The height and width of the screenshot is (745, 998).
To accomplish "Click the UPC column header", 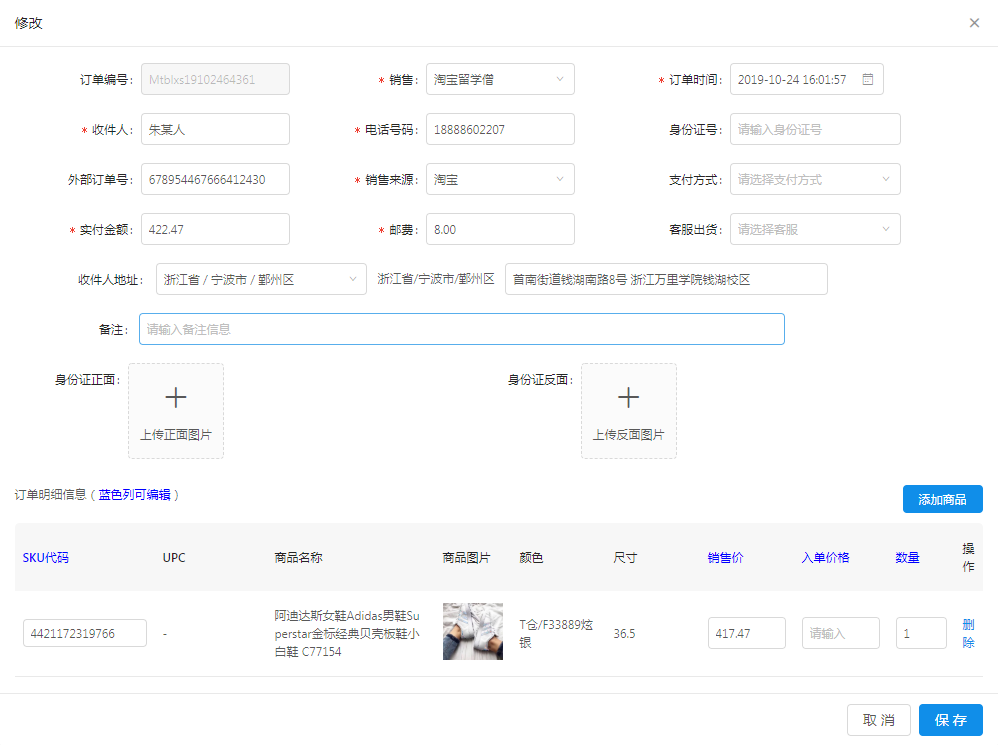I will [x=174, y=557].
